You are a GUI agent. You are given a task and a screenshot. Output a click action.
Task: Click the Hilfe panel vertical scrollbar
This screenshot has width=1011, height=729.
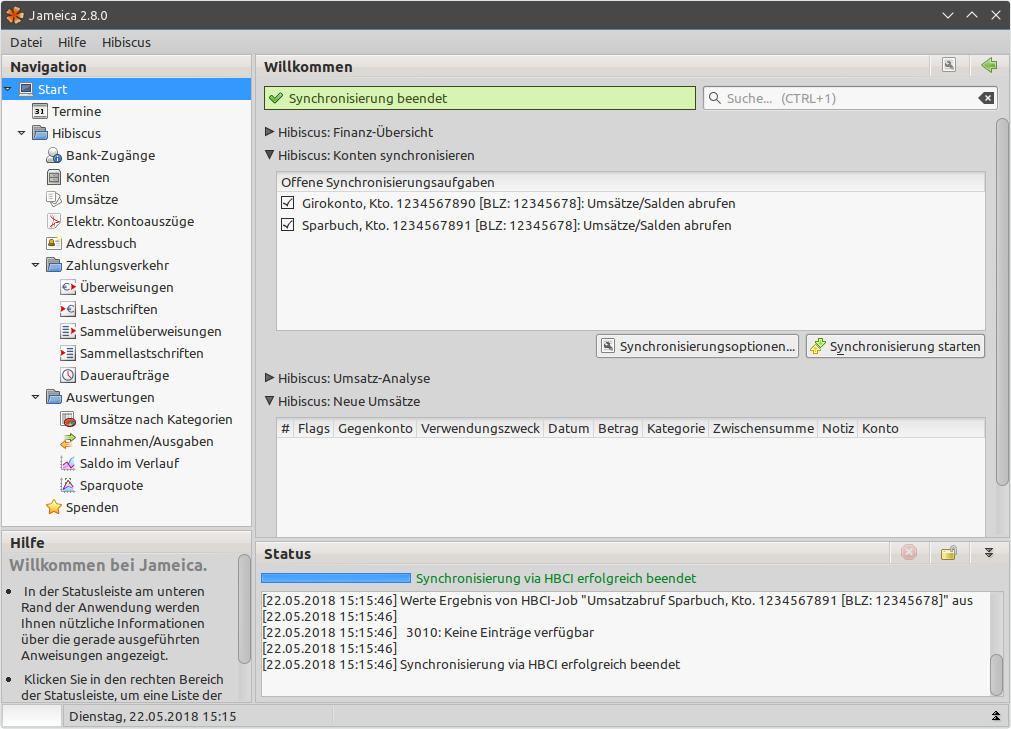[x=244, y=609]
